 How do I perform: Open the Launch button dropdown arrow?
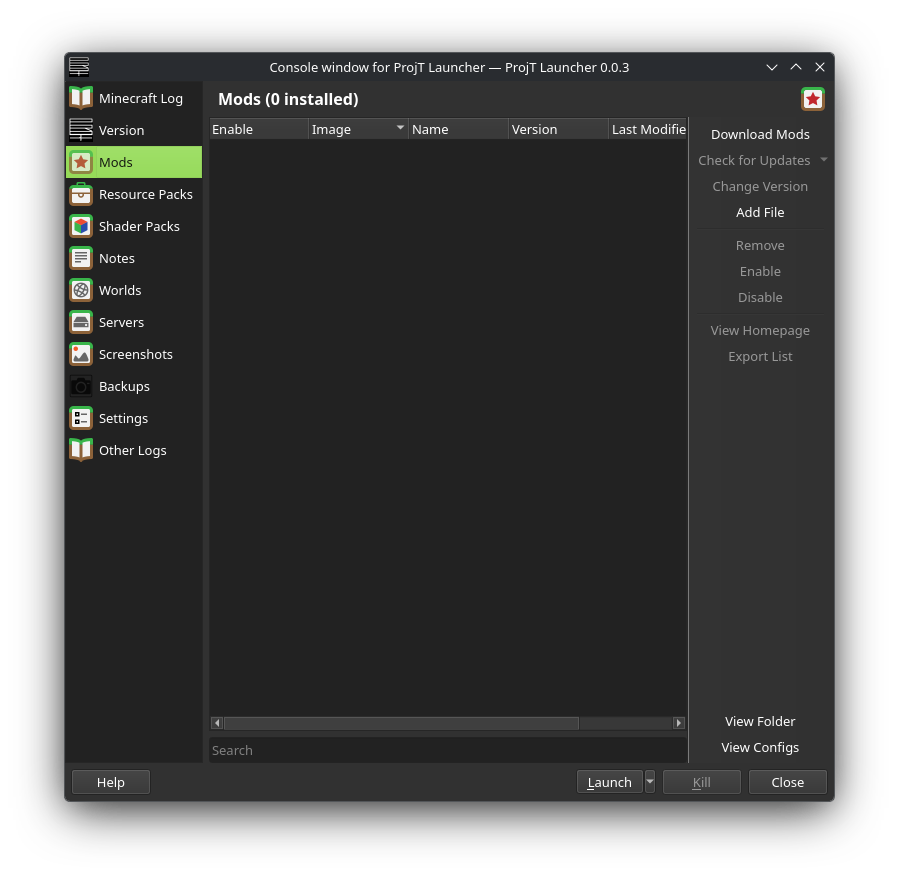(650, 782)
